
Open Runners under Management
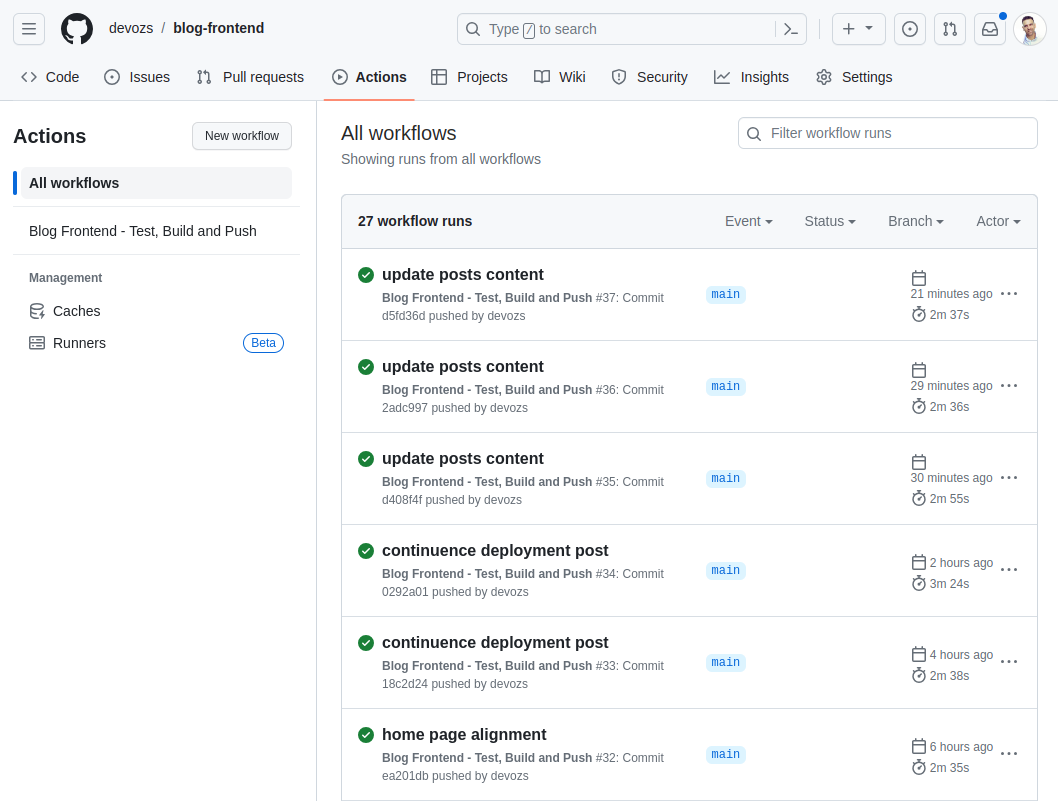tap(67, 343)
